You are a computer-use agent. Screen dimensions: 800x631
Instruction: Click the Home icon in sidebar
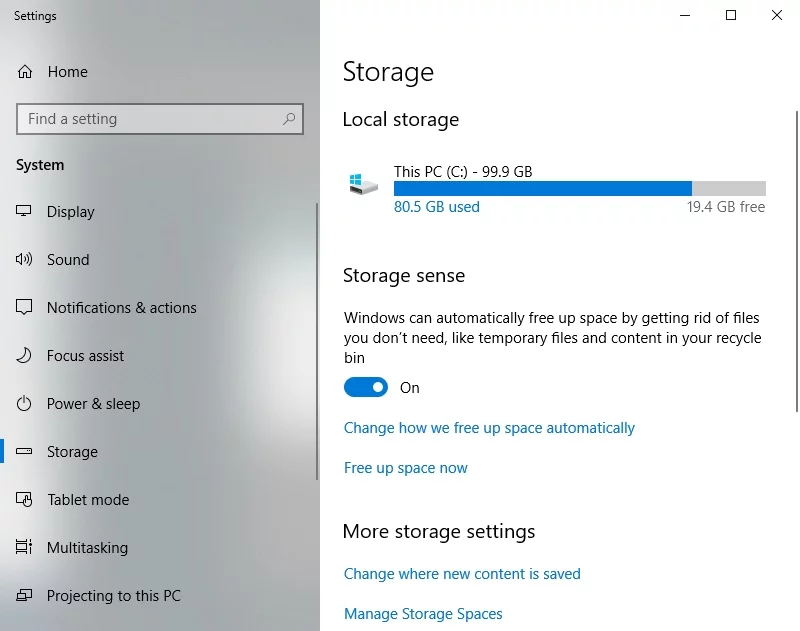tap(25, 72)
